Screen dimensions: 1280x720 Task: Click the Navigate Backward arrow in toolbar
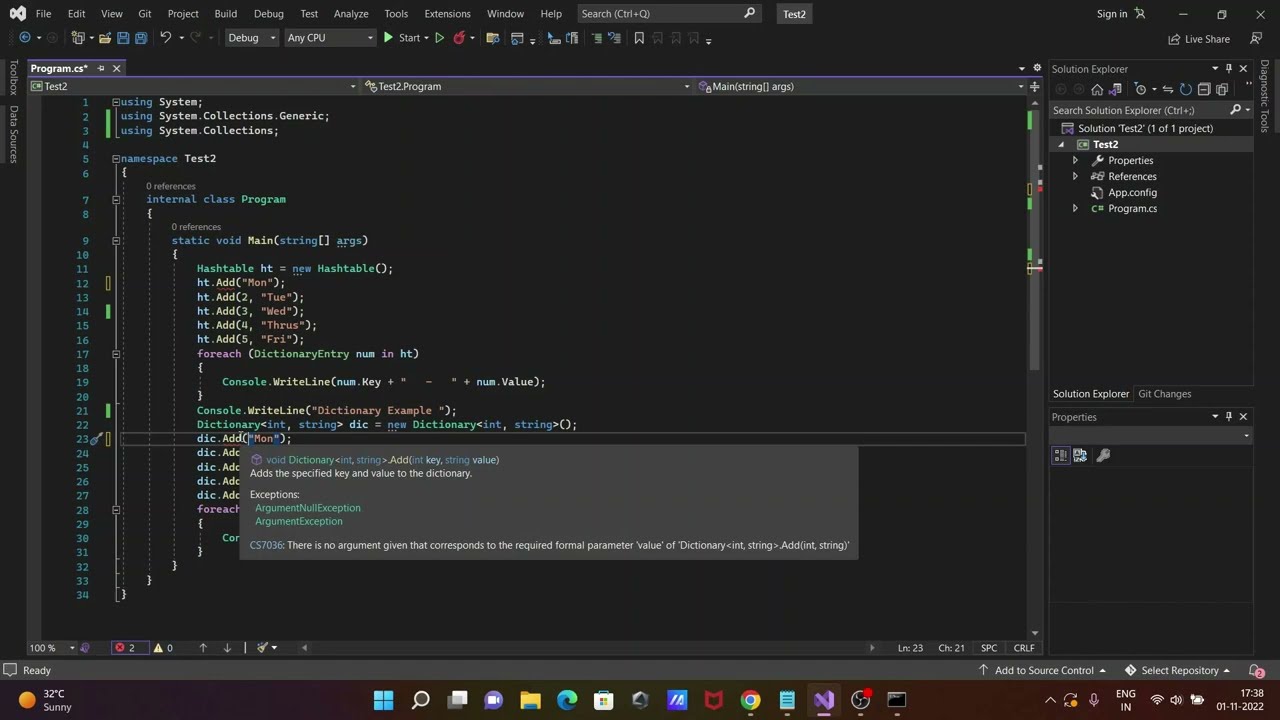(25, 38)
